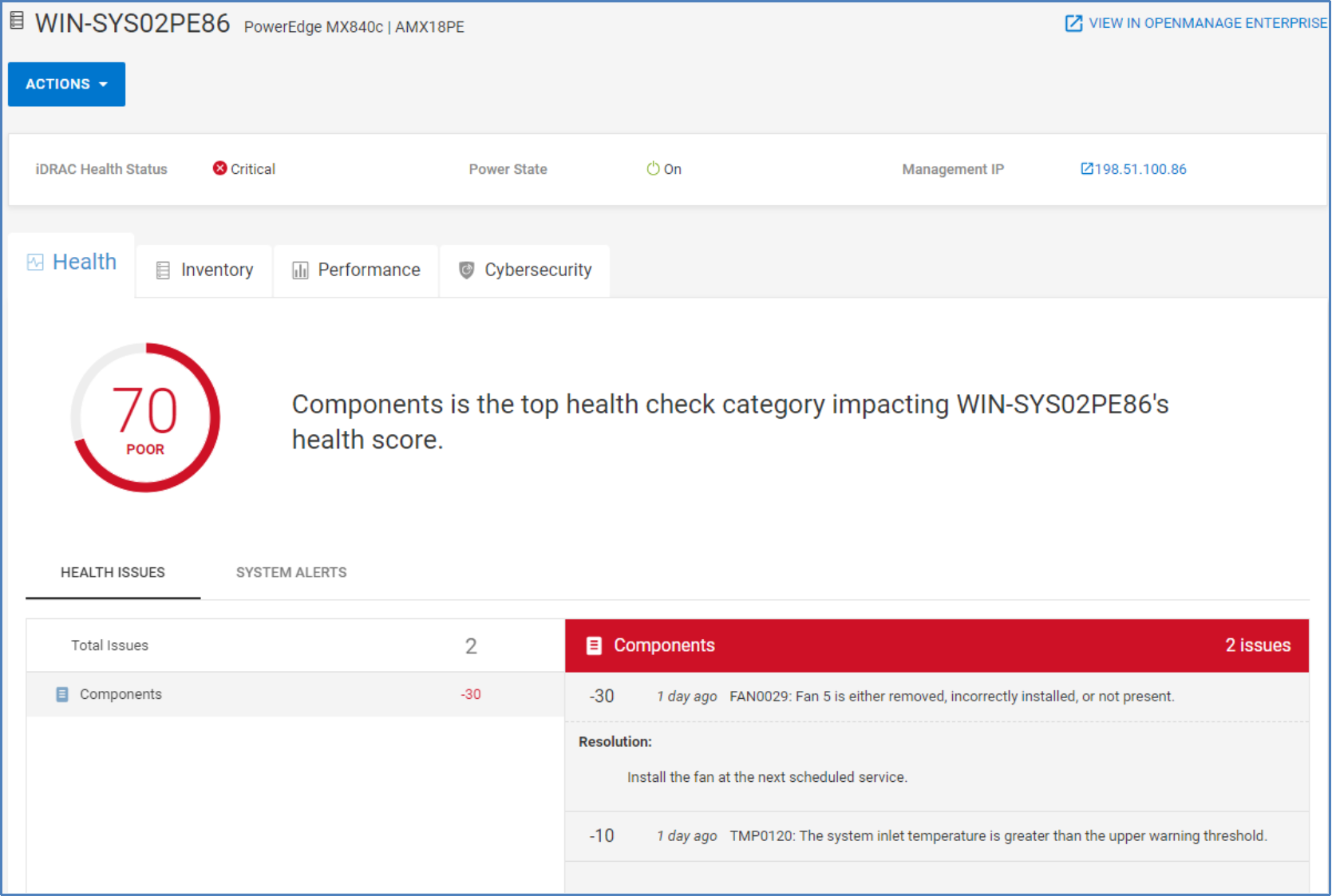Click the Cybersecurity shield icon

pyautogui.click(x=467, y=270)
